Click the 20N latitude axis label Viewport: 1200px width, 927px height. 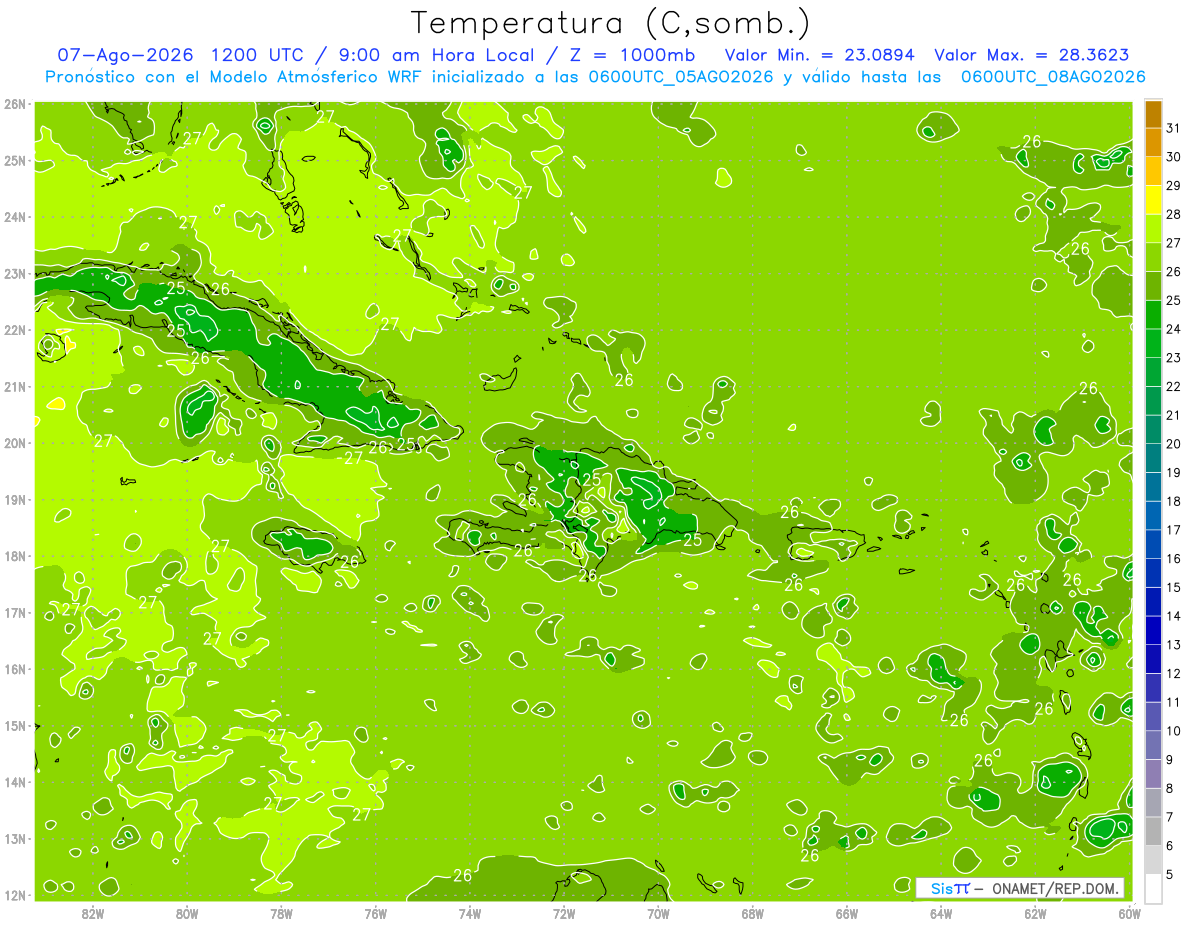[x=15, y=443]
